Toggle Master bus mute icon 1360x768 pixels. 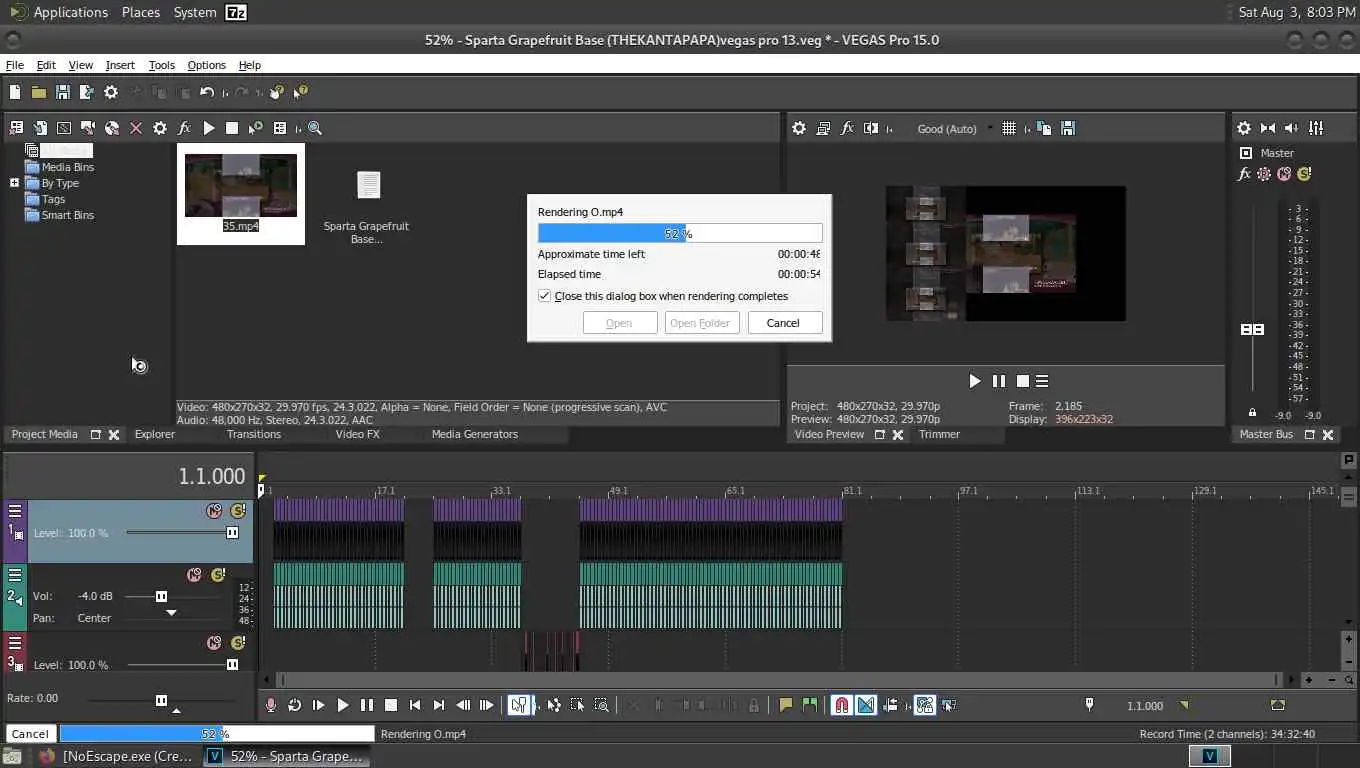(x=1284, y=174)
